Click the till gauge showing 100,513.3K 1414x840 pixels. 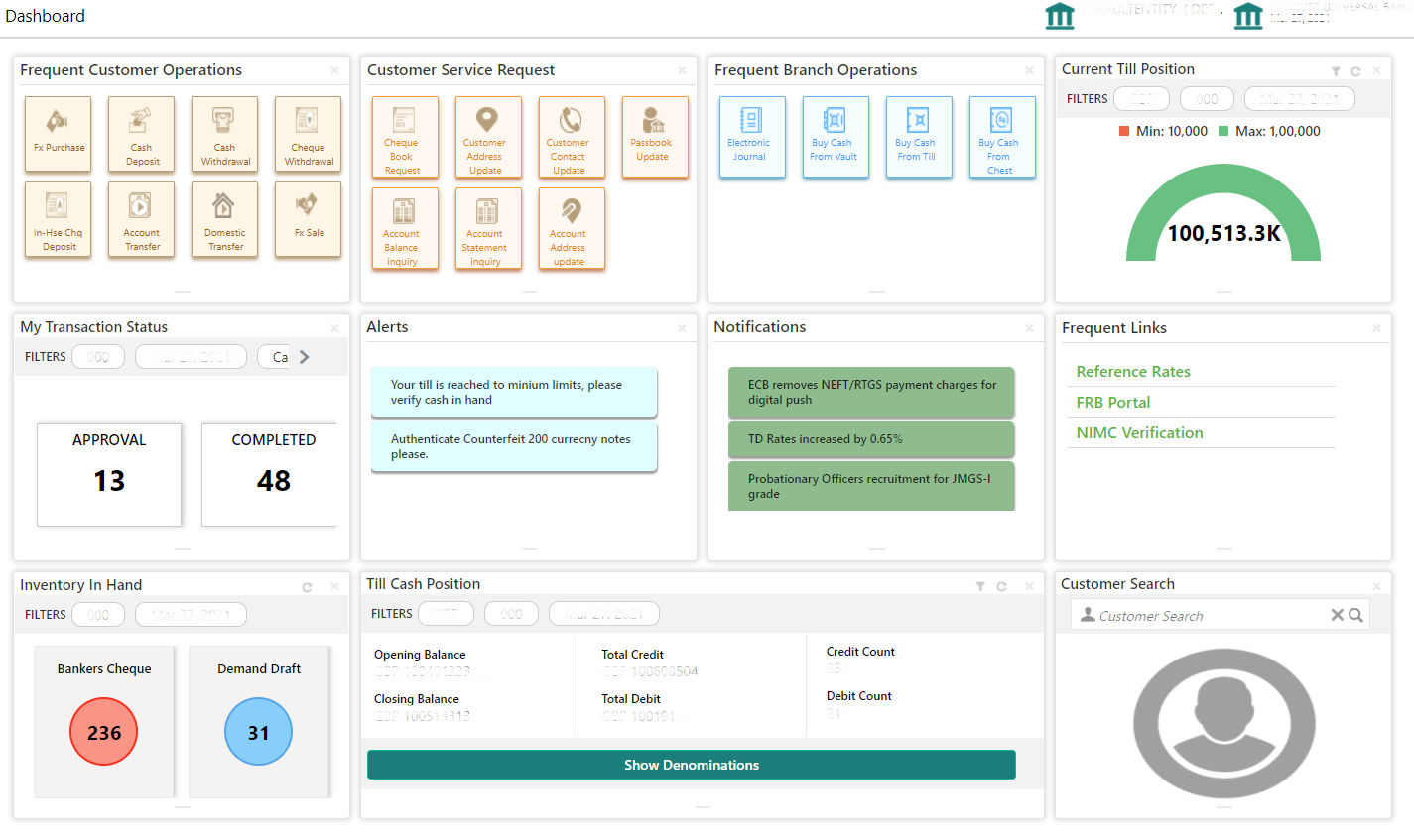(x=1223, y=213)
